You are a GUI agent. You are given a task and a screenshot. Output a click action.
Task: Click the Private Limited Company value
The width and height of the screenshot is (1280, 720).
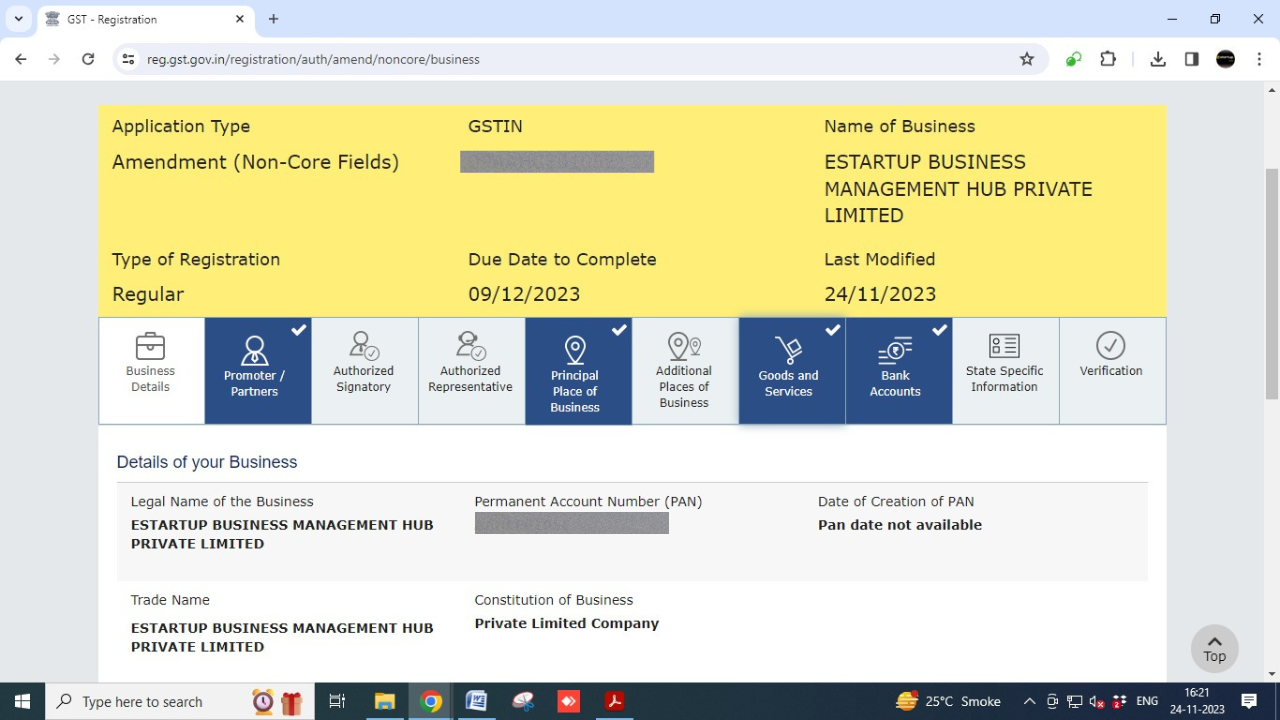point(567,623)
